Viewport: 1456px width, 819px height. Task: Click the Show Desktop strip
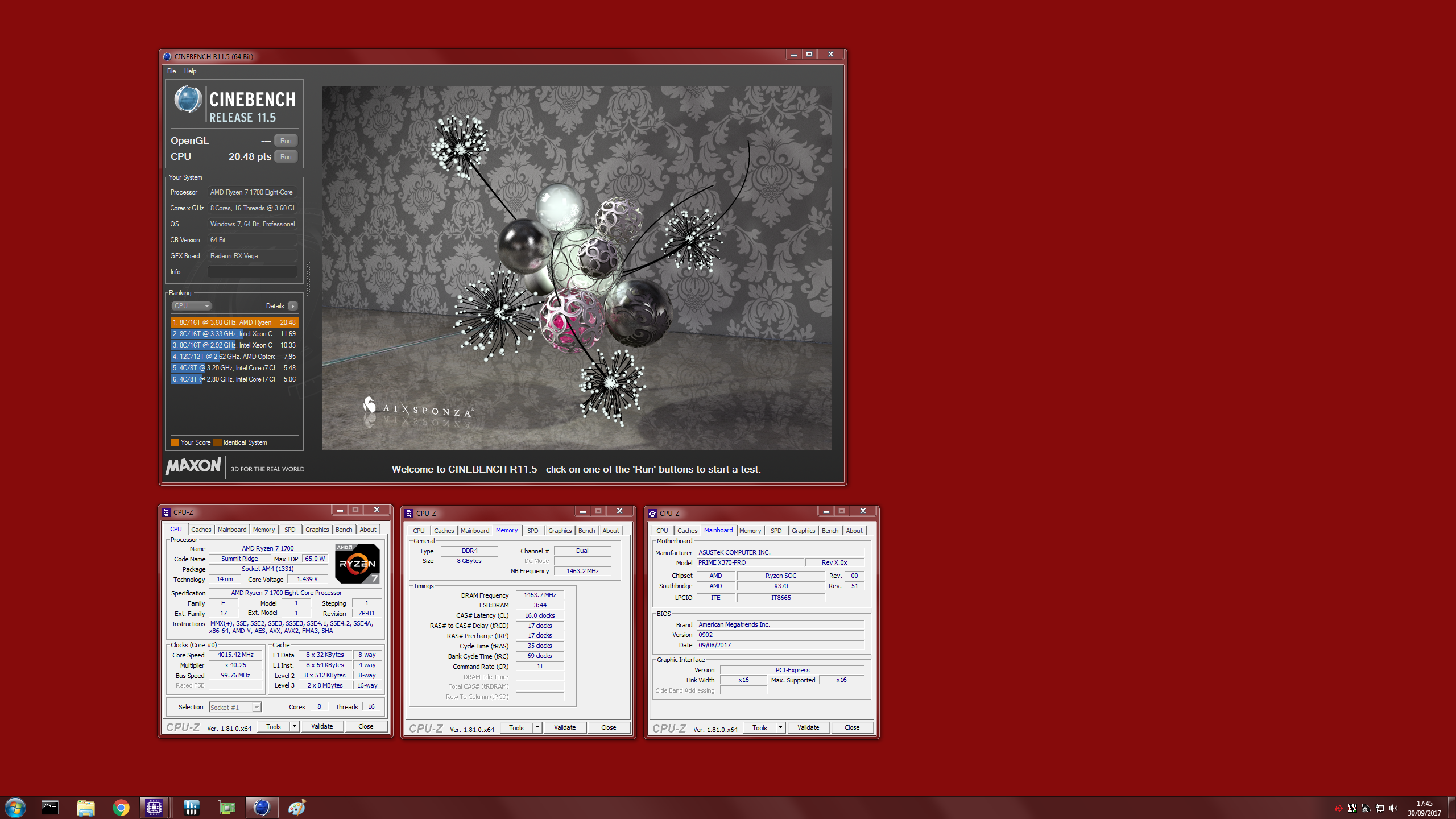(x=1452, y=808)
